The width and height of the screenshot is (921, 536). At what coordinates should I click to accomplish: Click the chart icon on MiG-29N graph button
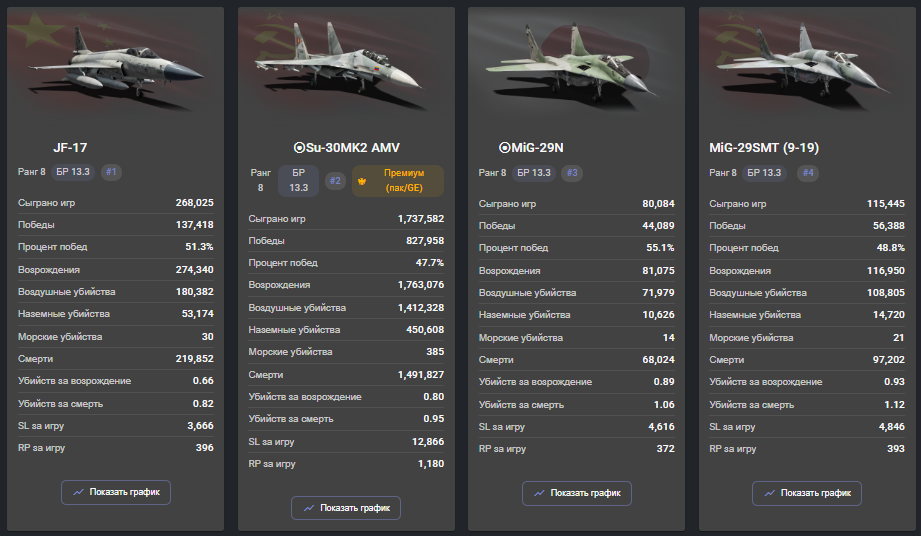pos(539,493)
